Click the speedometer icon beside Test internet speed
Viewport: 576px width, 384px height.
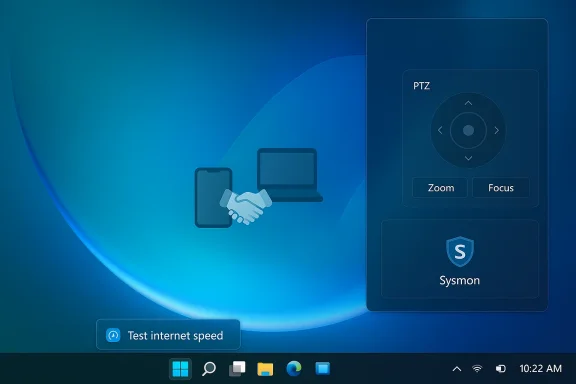click(113, 335)
